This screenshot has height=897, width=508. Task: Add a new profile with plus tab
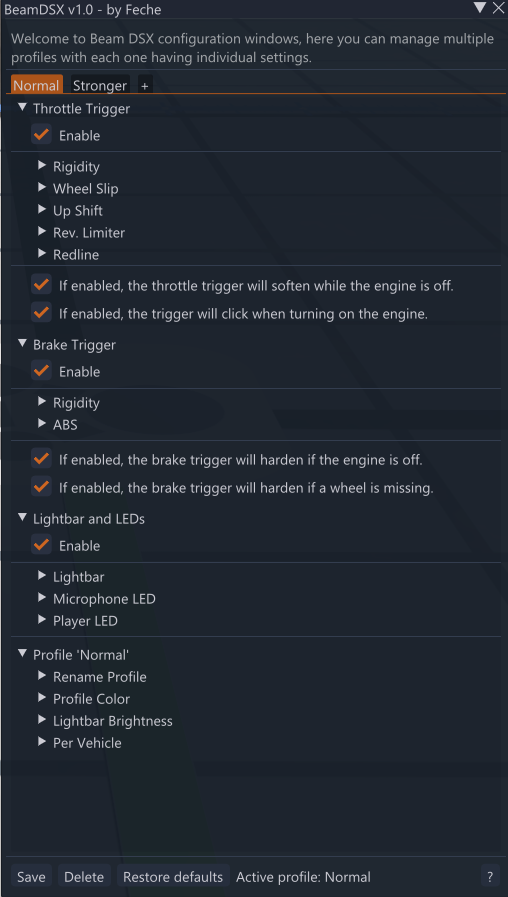[145, 86]
